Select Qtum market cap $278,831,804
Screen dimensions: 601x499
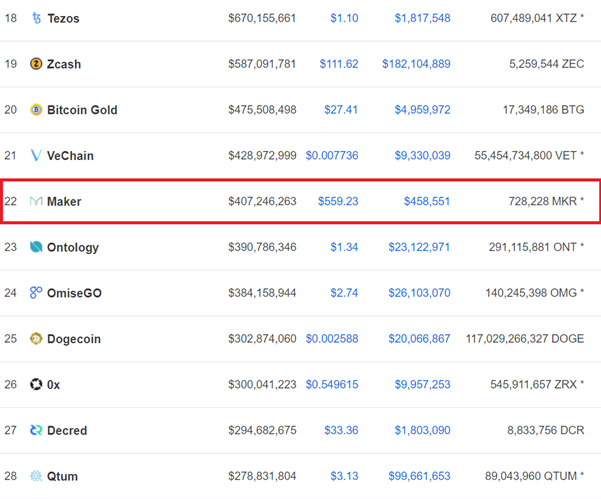[262, 476]
